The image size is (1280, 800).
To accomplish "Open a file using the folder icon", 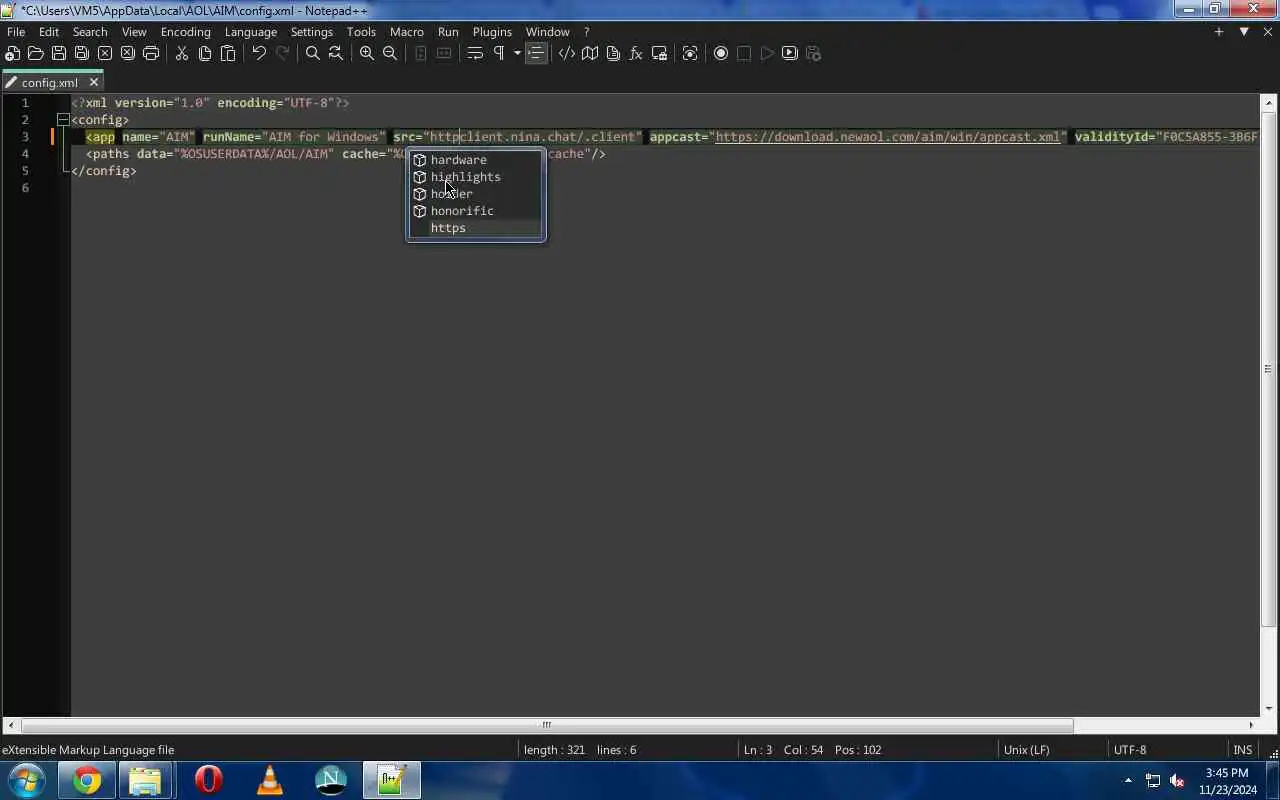I will (36, 53).
